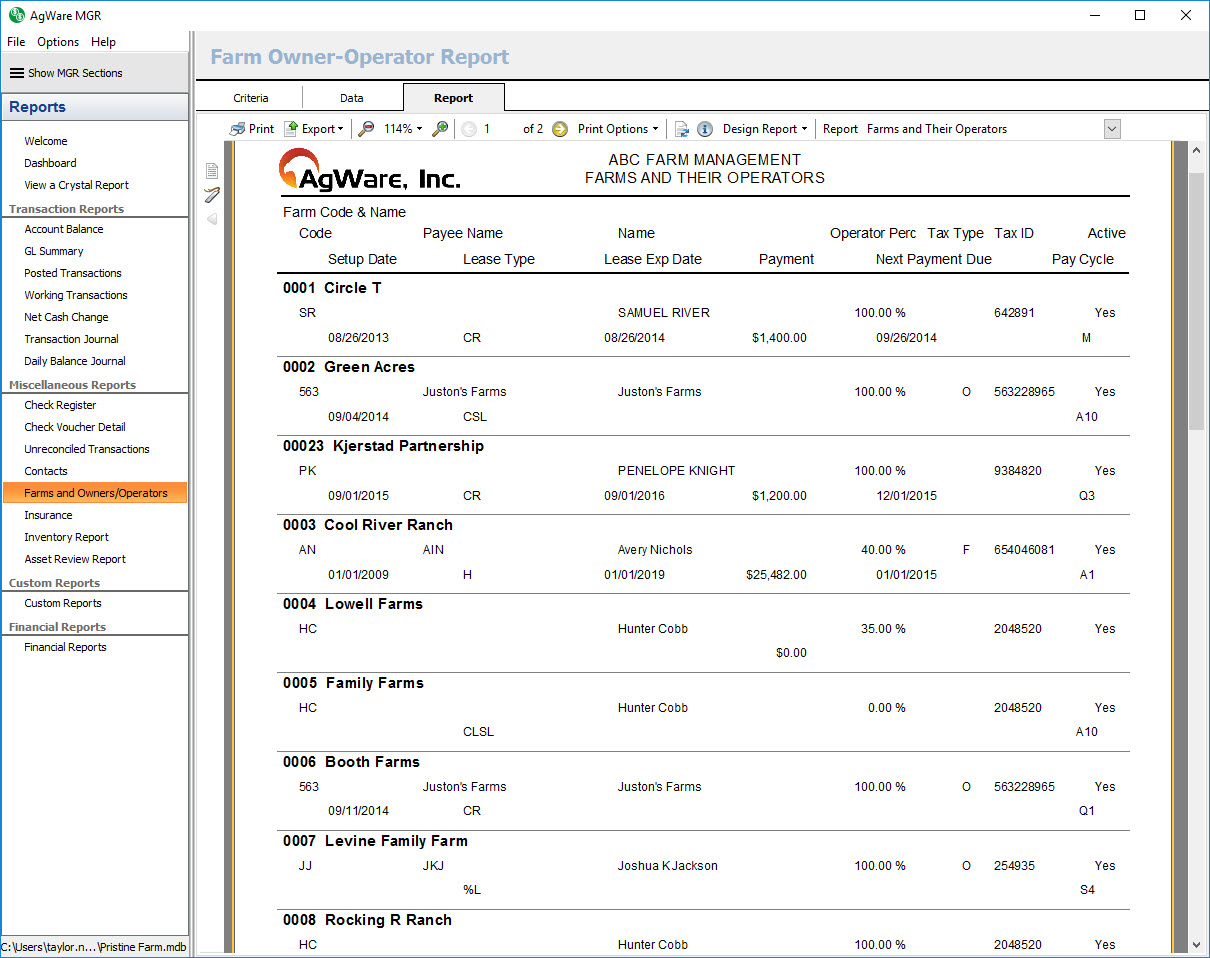The height and width of the screenshot is (958, 1210).
Task: Click the zoom out magnifier icon
Action: 367,129
